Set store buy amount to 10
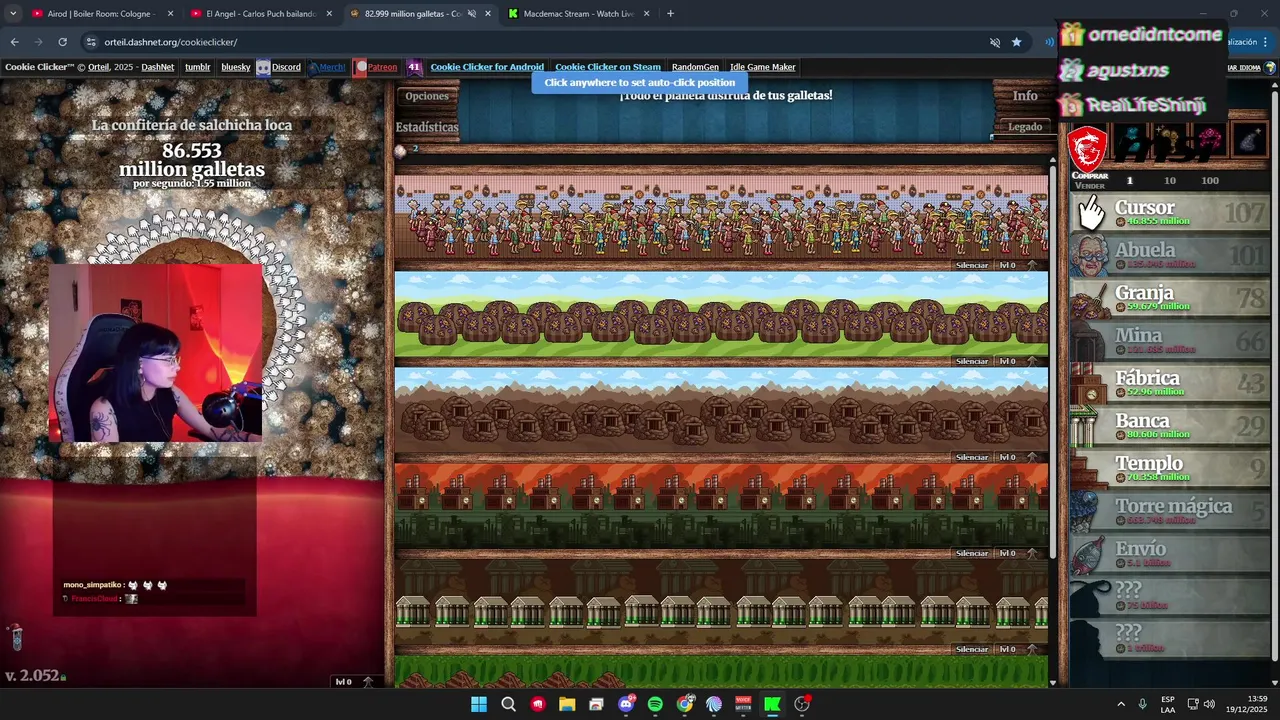Viewport: 1280px width, 720px height. [x=1170, y=181]
